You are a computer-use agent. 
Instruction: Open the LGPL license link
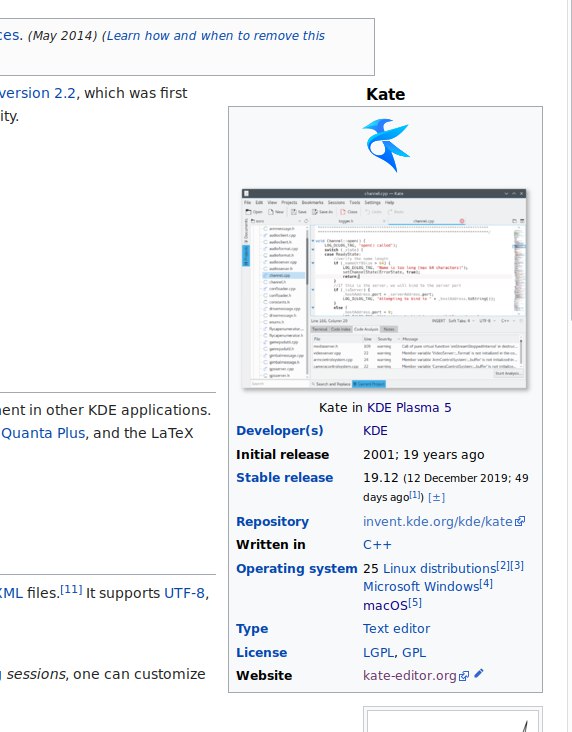click(378, 653)
